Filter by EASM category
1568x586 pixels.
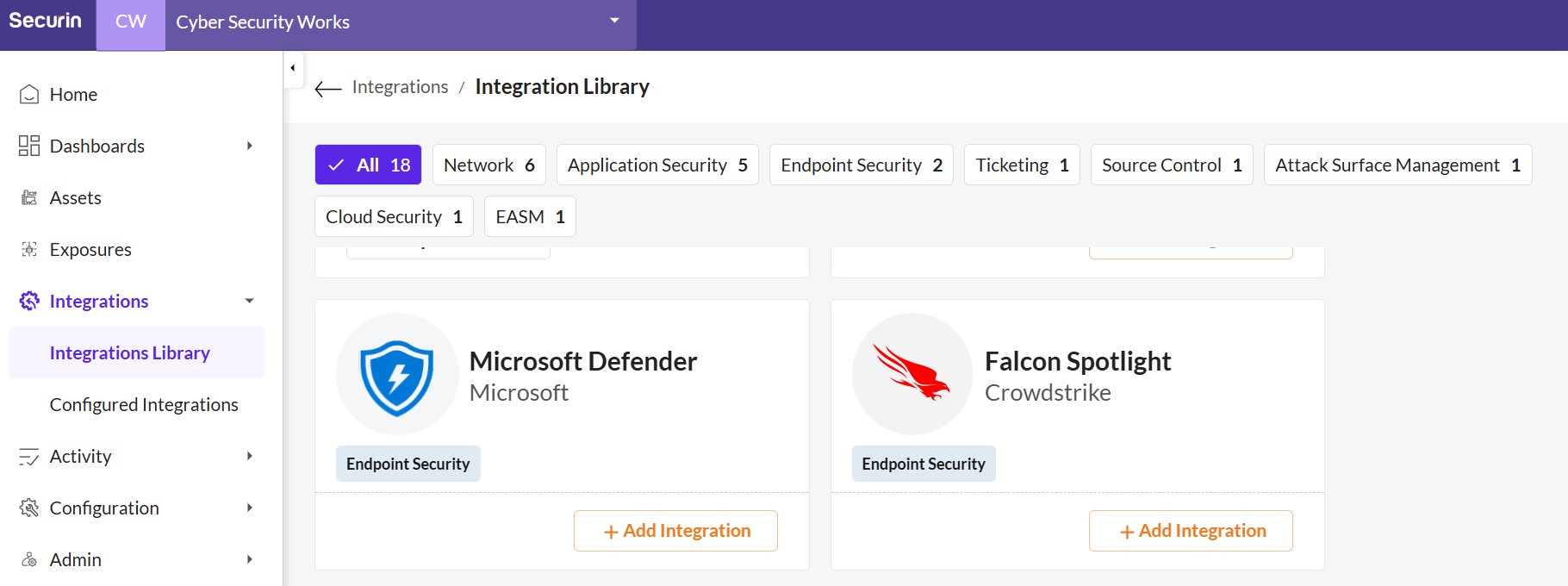coord(530,216)
